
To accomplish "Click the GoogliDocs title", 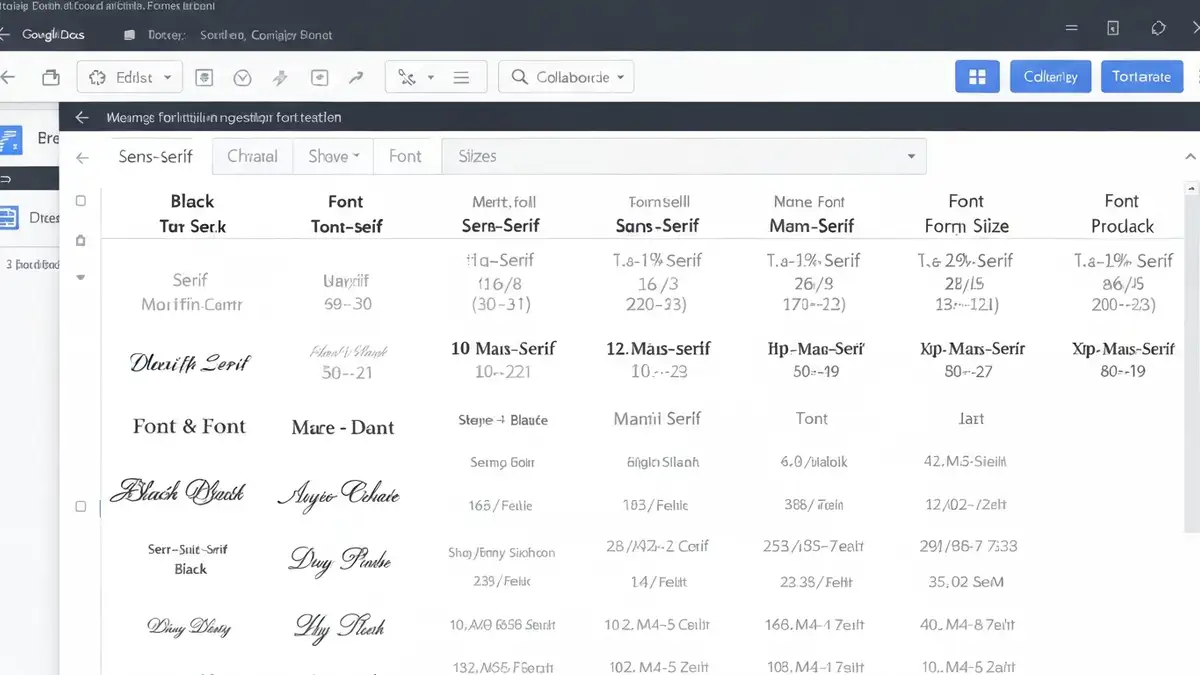I will click(52, 34).
